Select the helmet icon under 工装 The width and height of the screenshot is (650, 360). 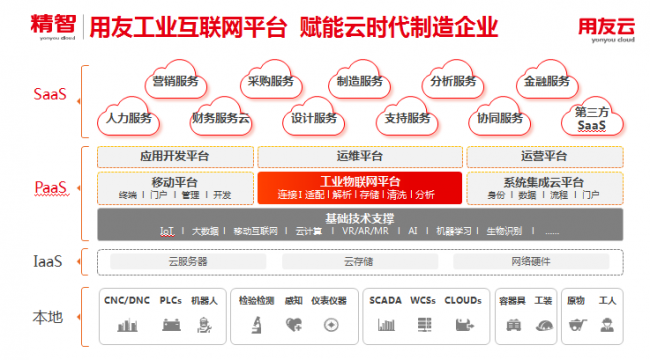pos(544,326)
